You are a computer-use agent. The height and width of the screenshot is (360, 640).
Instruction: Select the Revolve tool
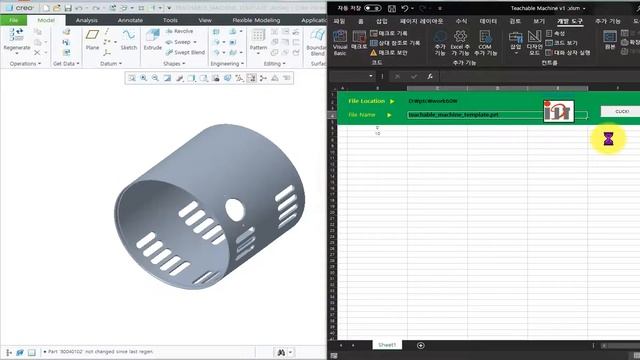click(179, 31)
